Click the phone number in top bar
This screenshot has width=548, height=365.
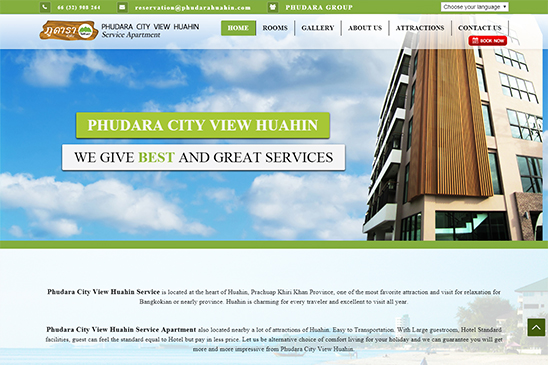point(79,7)
